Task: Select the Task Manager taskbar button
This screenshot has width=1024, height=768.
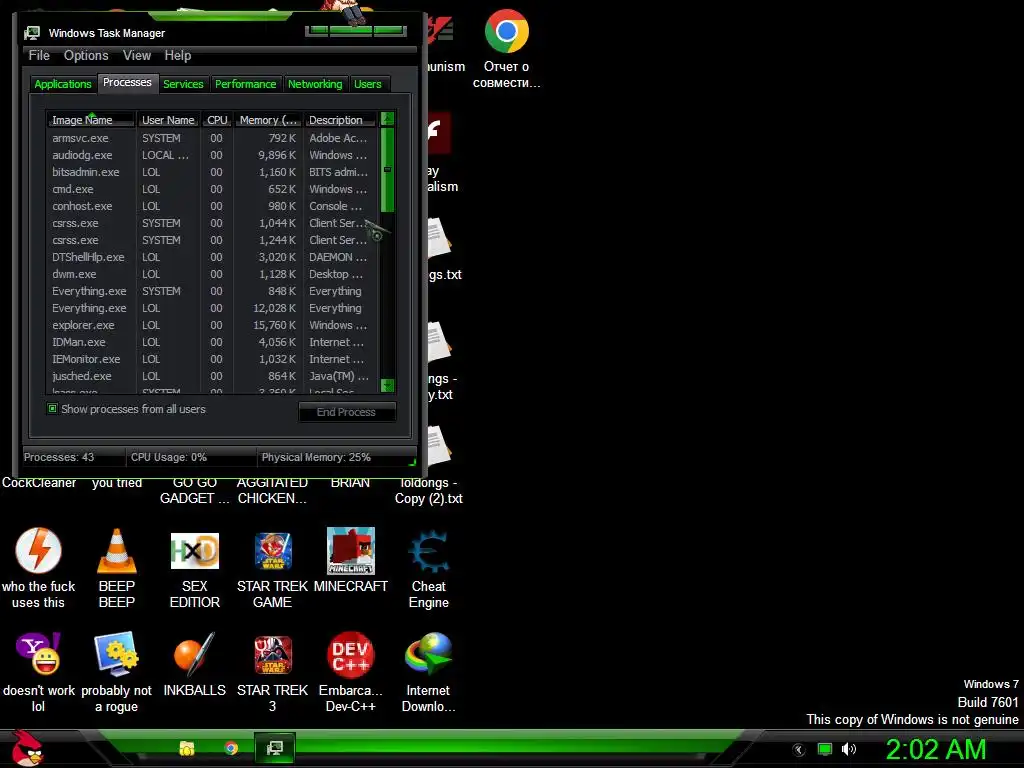Action: click(x=275, y=748)
